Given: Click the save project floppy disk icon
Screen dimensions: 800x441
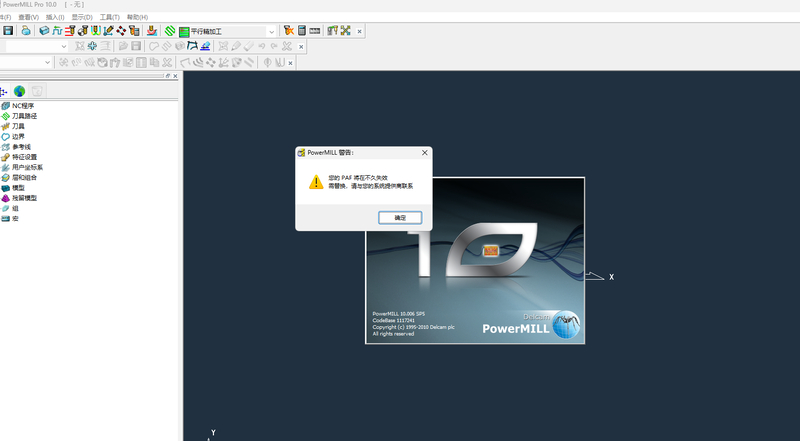Looking at the screenshot, I should (x=8, y=31).
